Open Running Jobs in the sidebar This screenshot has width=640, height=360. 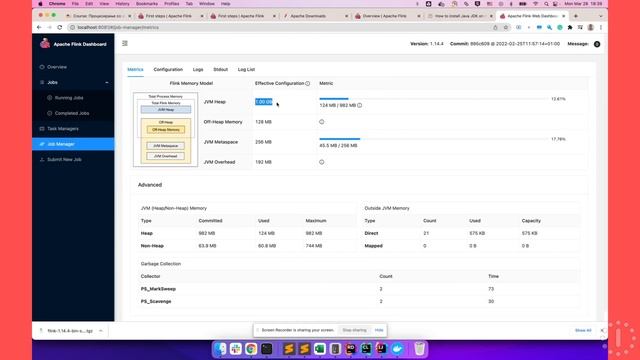click(x=69, y=98)
